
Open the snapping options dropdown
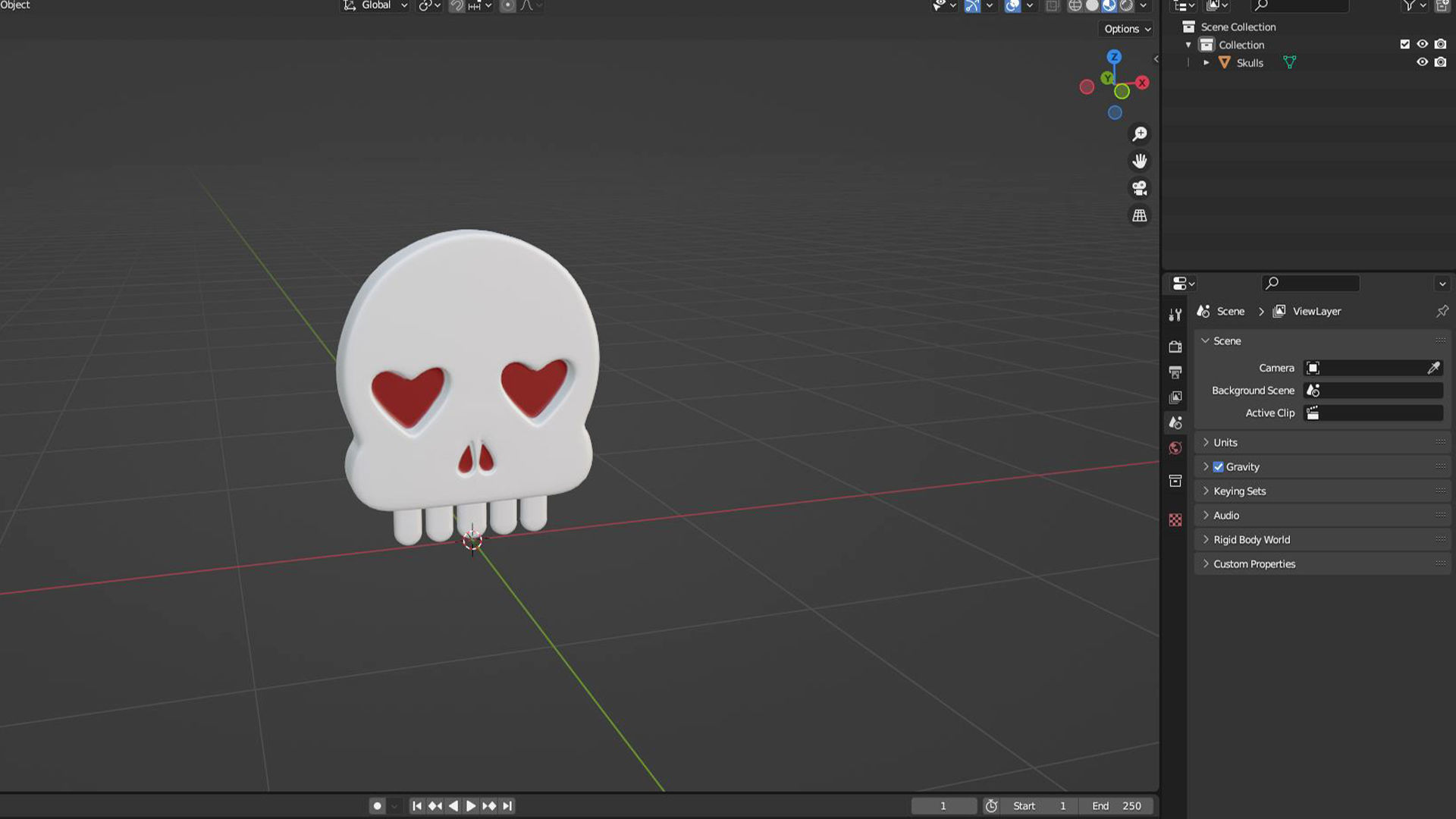coord(480,6)
